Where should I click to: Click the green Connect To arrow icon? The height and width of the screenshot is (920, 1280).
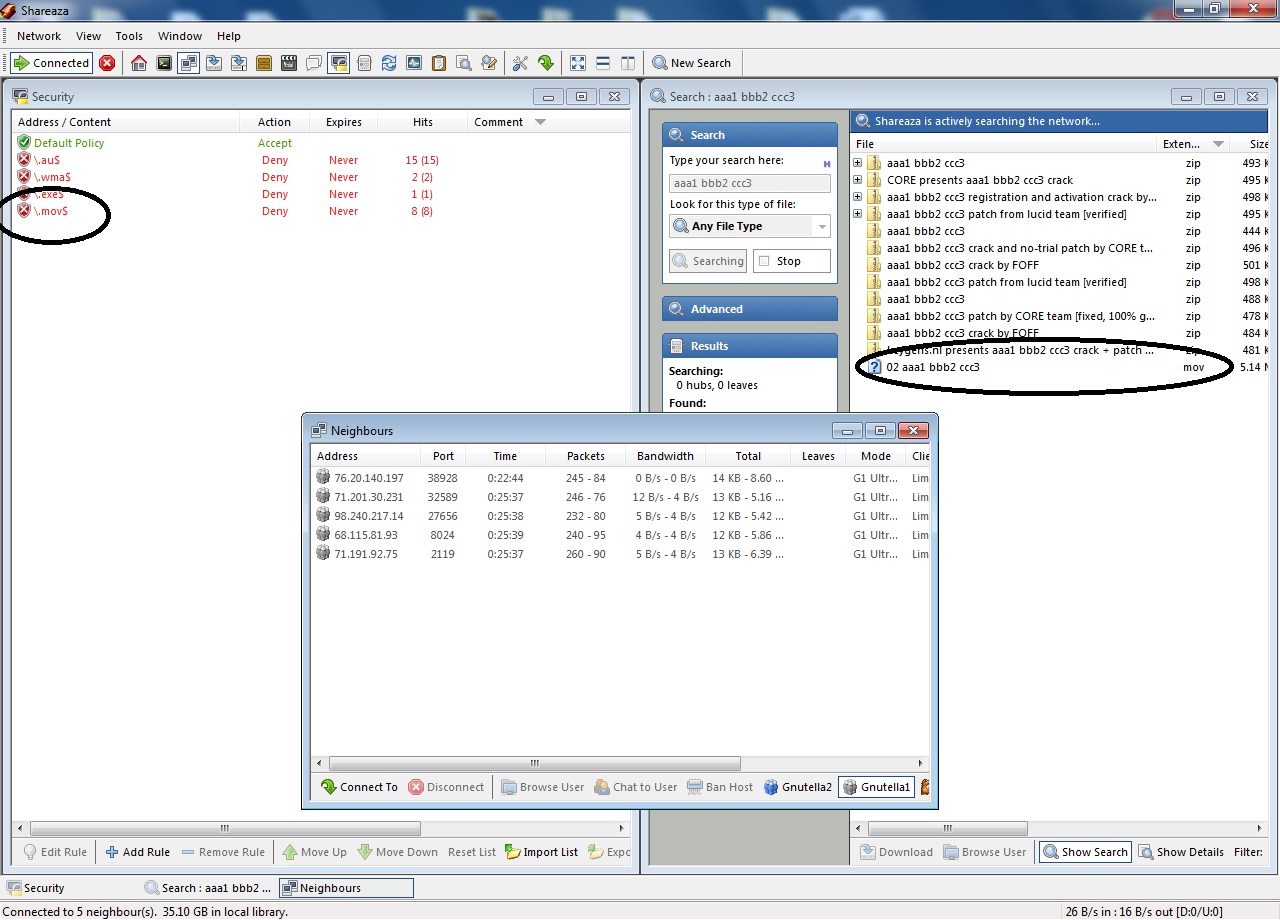point(329,787)
